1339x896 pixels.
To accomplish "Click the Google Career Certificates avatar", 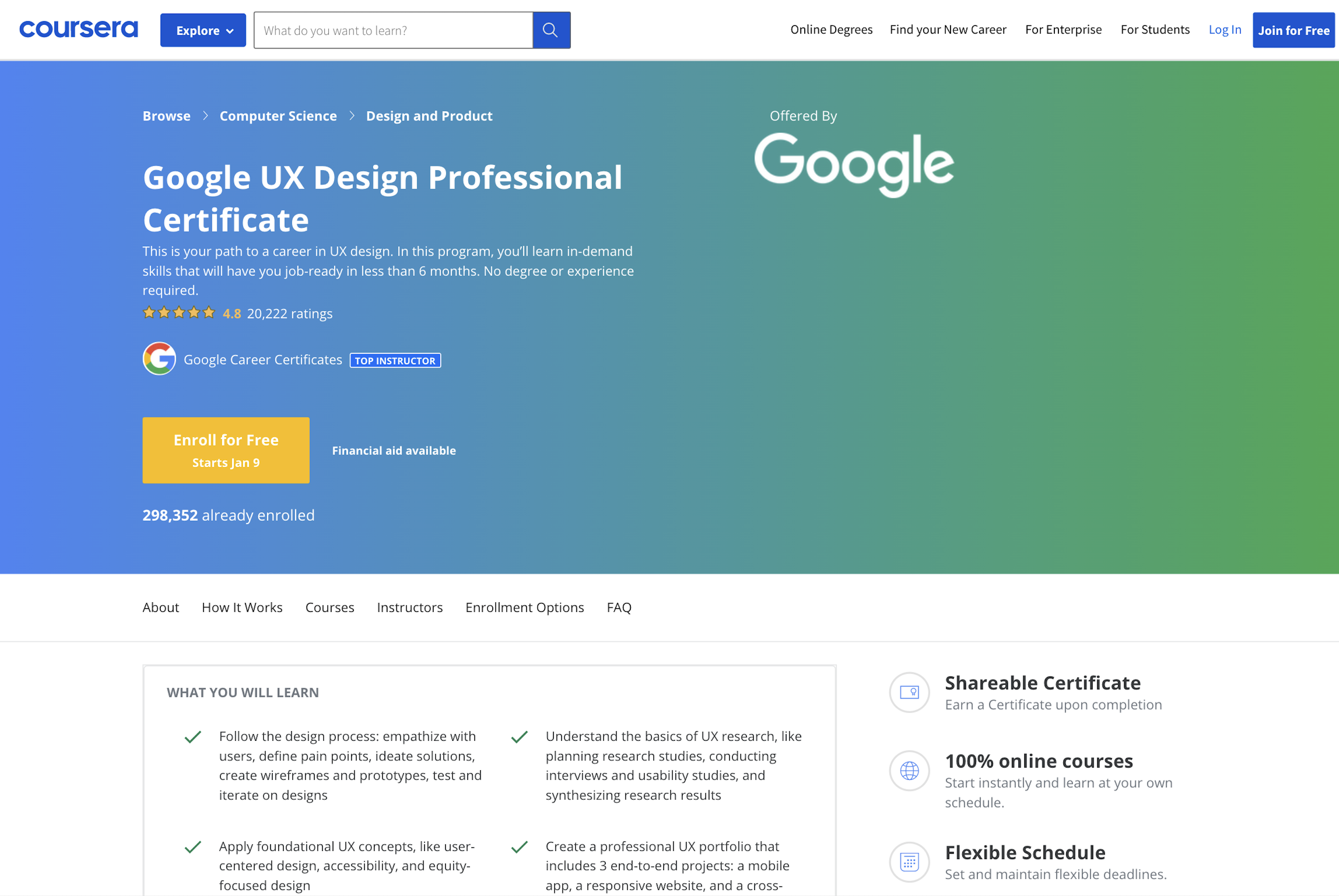I will 159,359.
